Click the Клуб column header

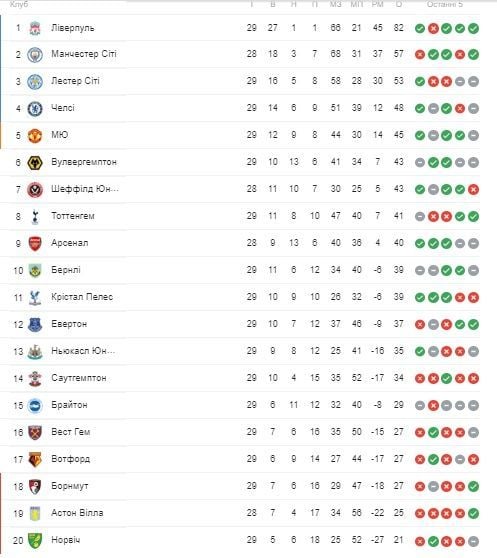tap(18, 4)
